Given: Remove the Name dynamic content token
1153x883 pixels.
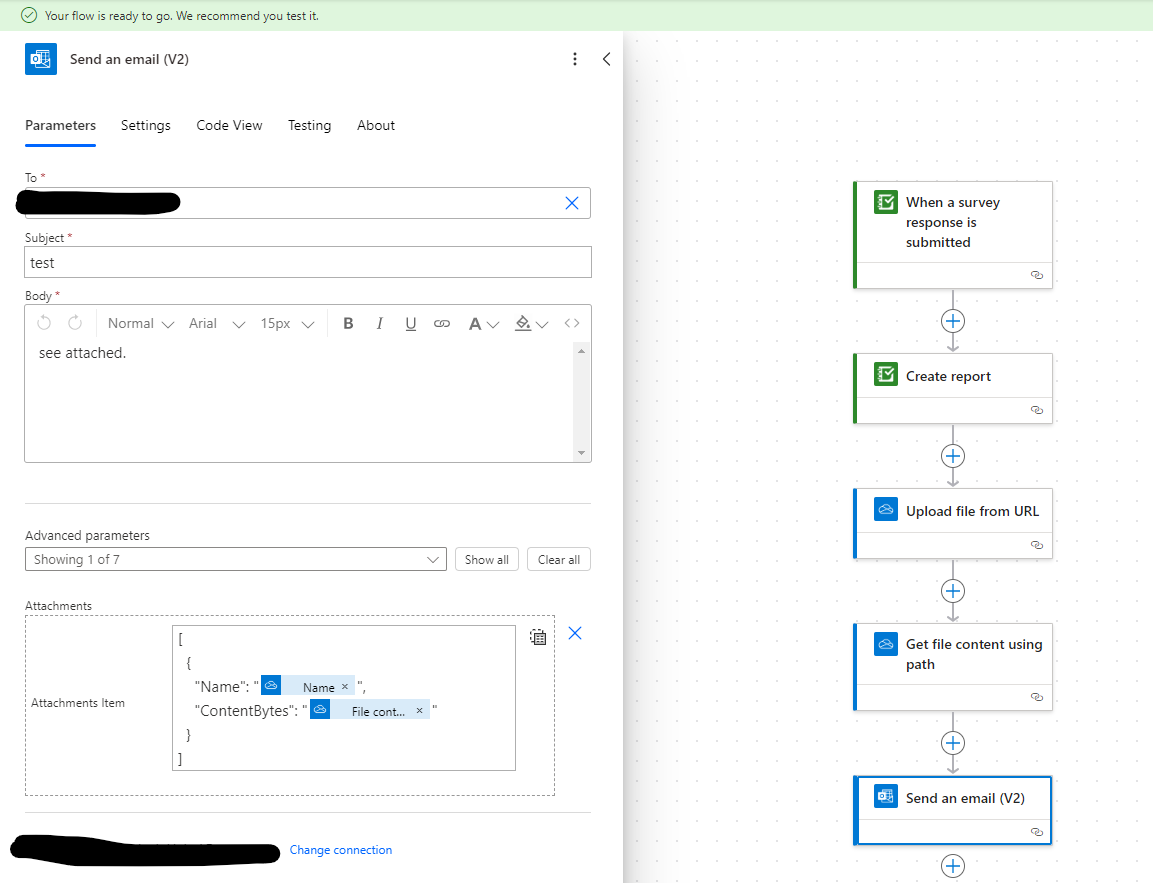Looking at the screenshot, I should 345,686.
